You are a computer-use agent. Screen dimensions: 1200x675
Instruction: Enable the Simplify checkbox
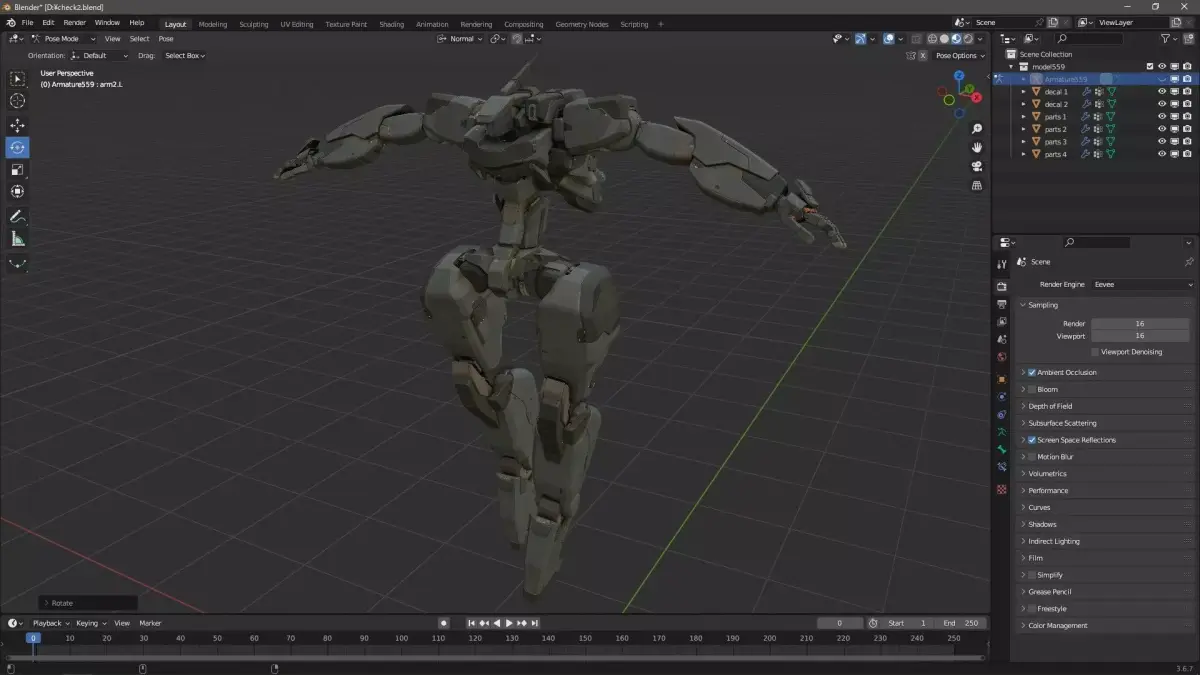1032,575
